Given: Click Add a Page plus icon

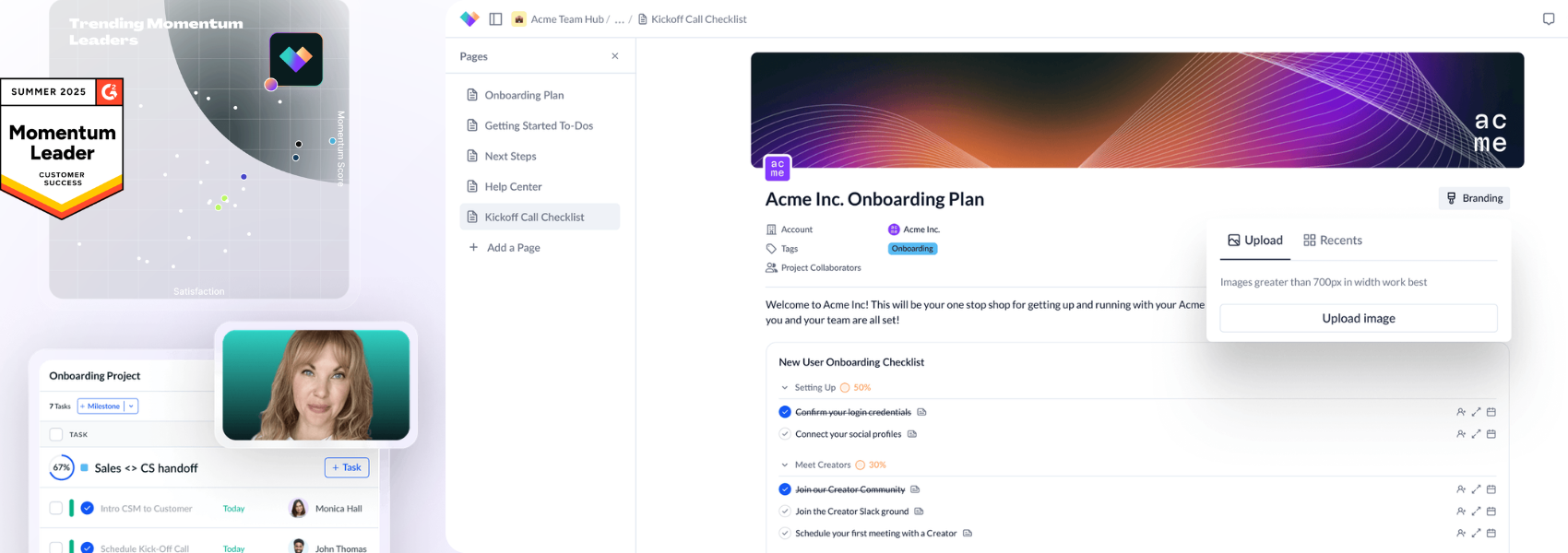Looking at the screenshot, I should pos(473,247).
